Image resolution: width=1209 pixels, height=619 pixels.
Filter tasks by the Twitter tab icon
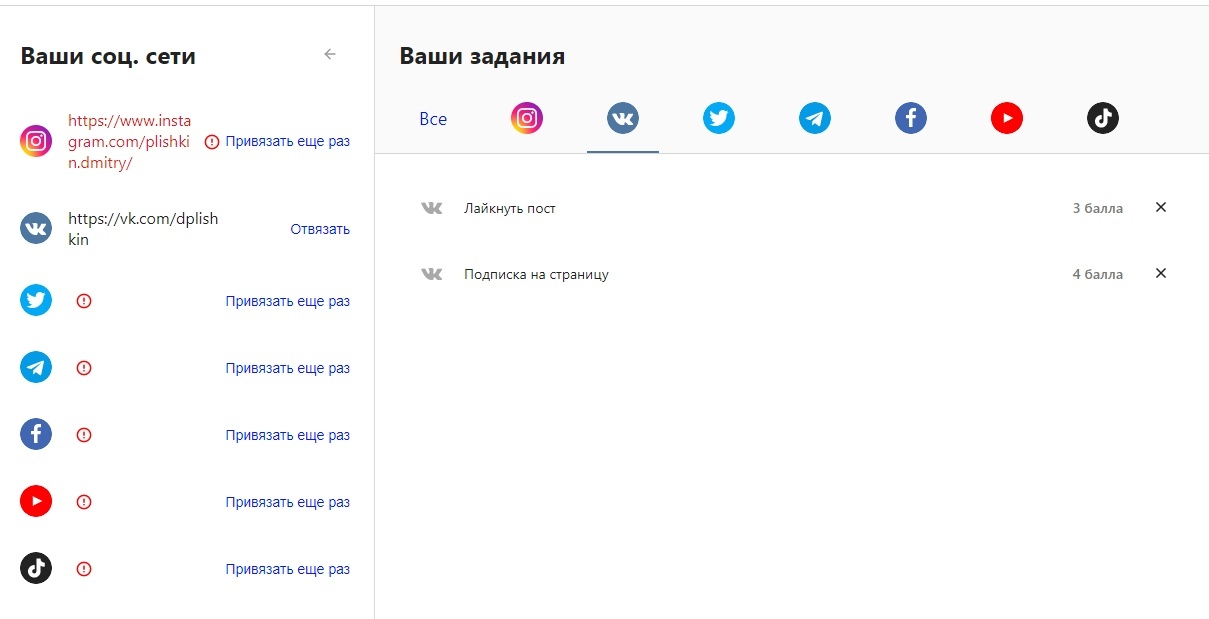click(719, 119)
